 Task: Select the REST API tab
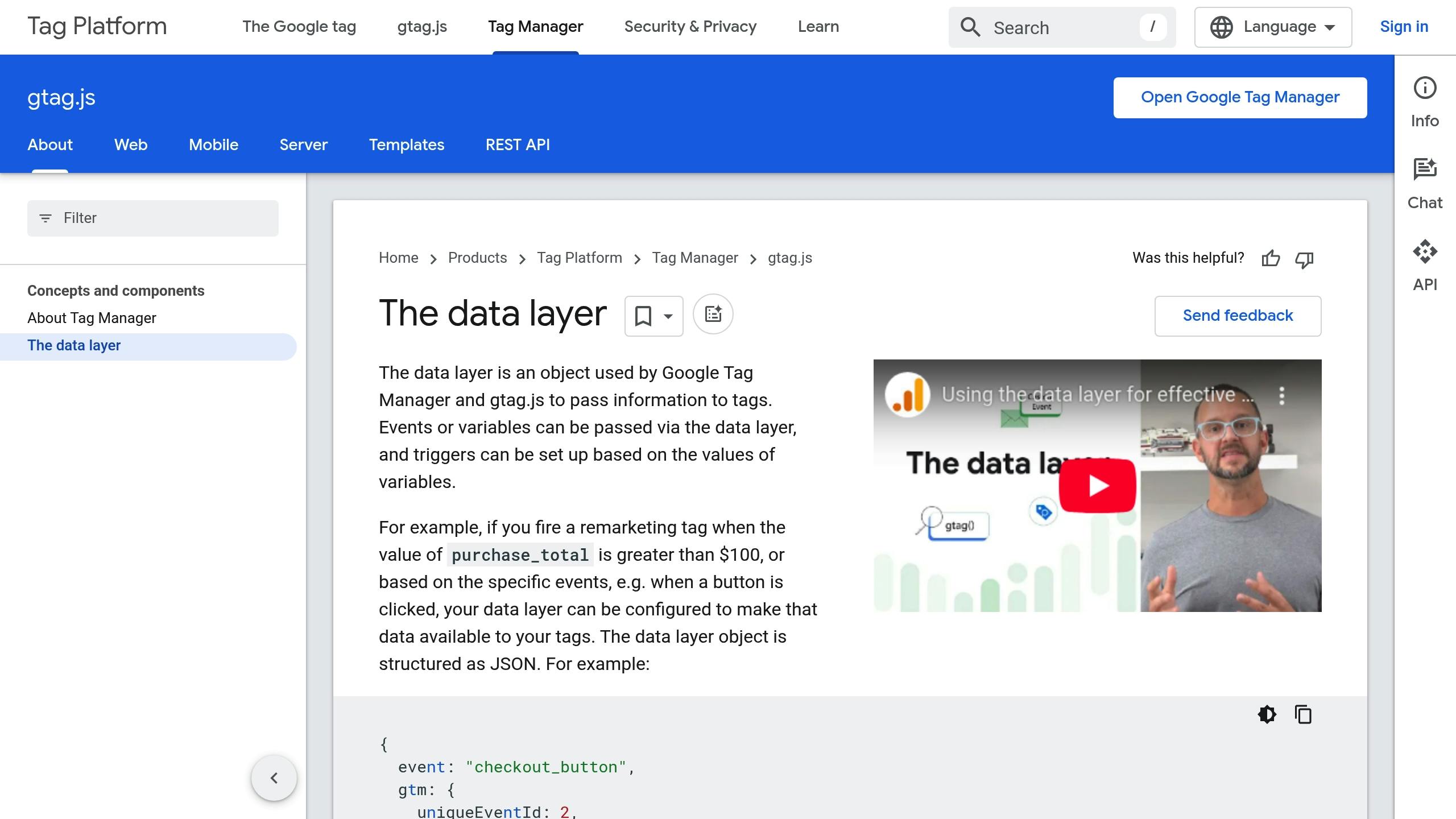tap(518, 144)
